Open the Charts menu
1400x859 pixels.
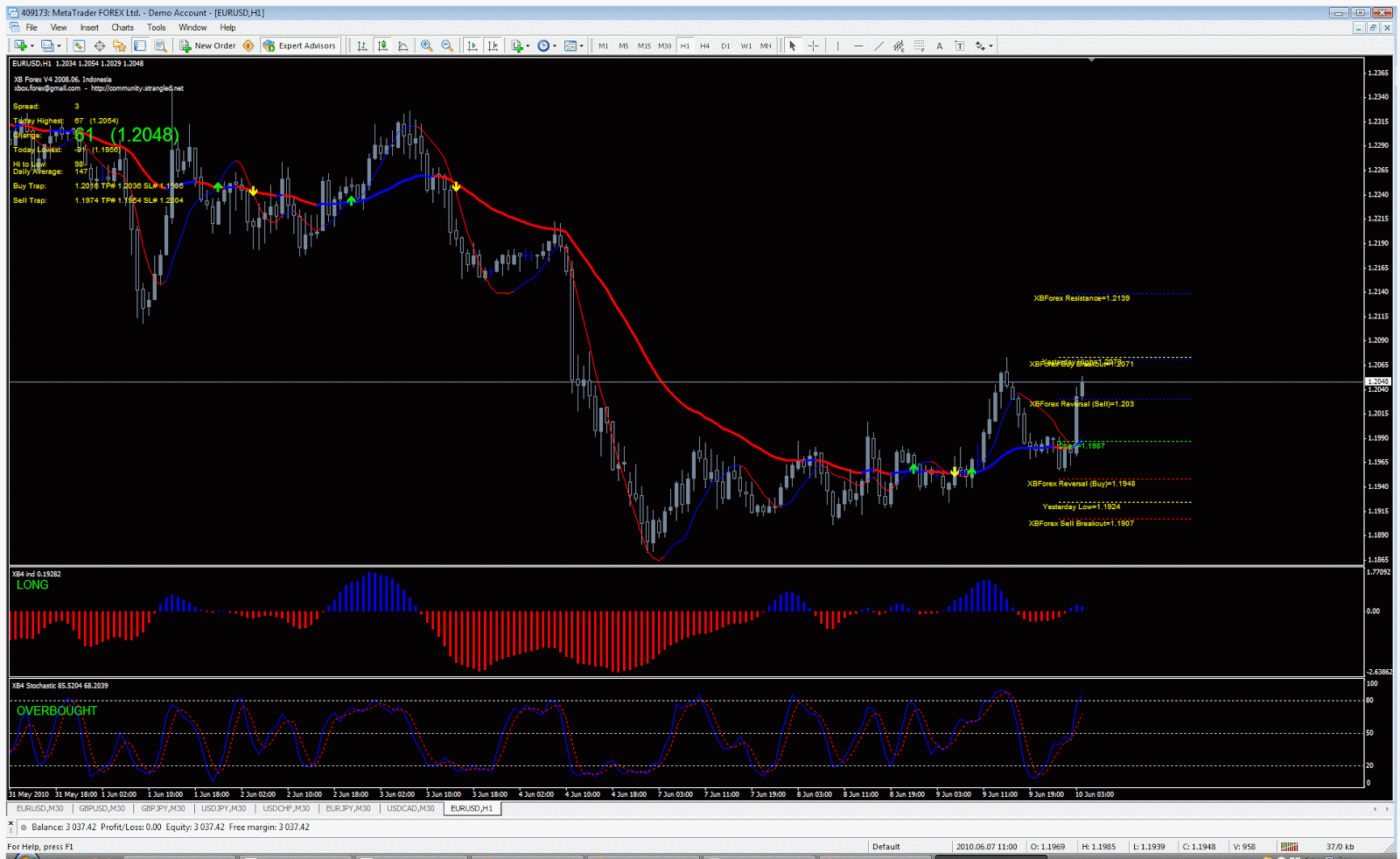[122, 27]
